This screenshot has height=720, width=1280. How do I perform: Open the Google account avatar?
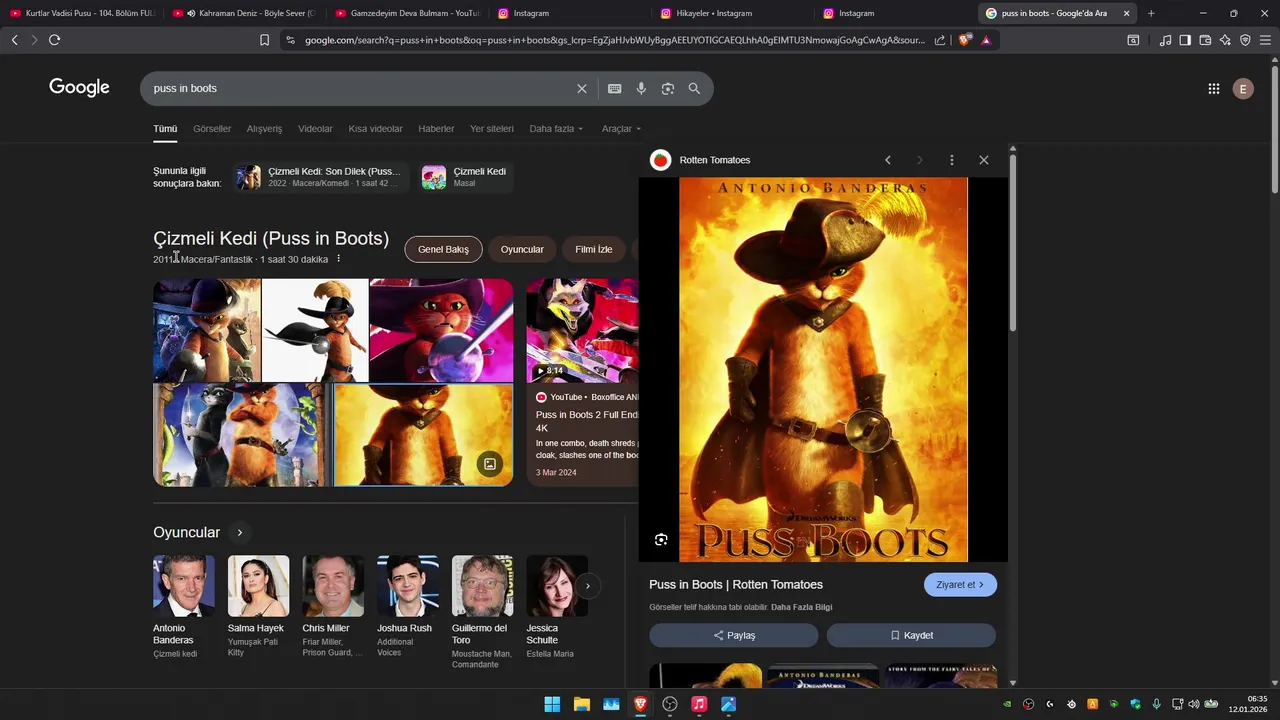pyautogui.click(x=1243, y=89)
